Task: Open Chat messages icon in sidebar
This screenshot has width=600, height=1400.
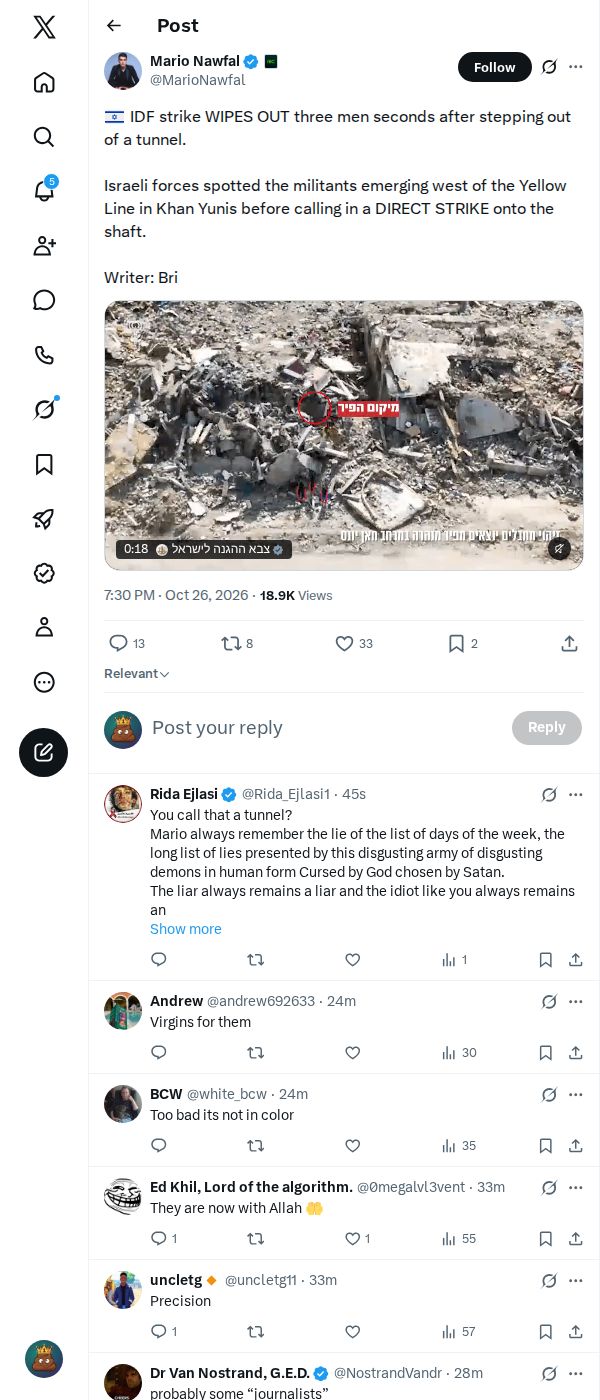Action: [x=44, y=300]
